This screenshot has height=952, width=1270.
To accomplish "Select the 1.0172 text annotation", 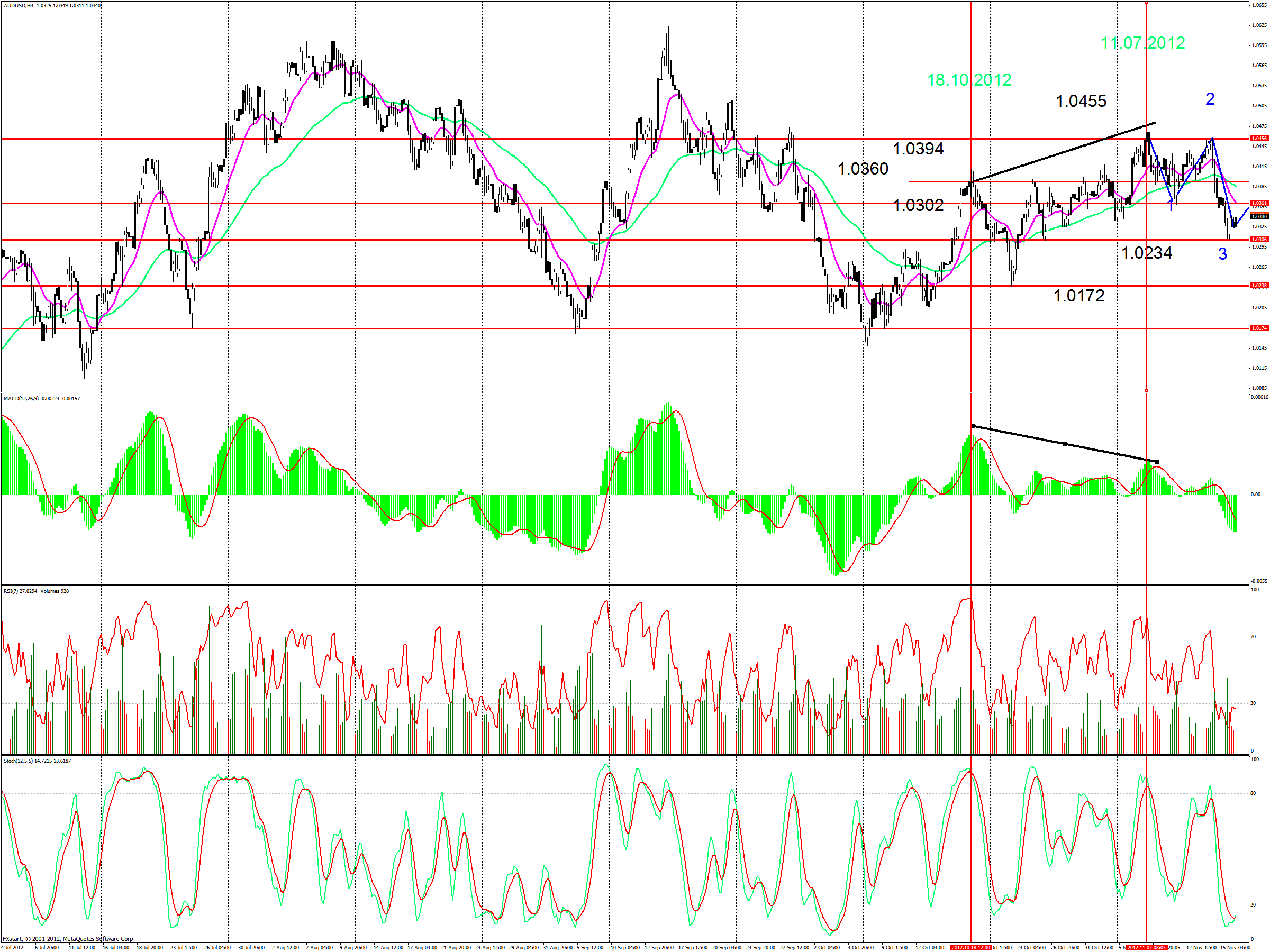I will [1079, 296].
